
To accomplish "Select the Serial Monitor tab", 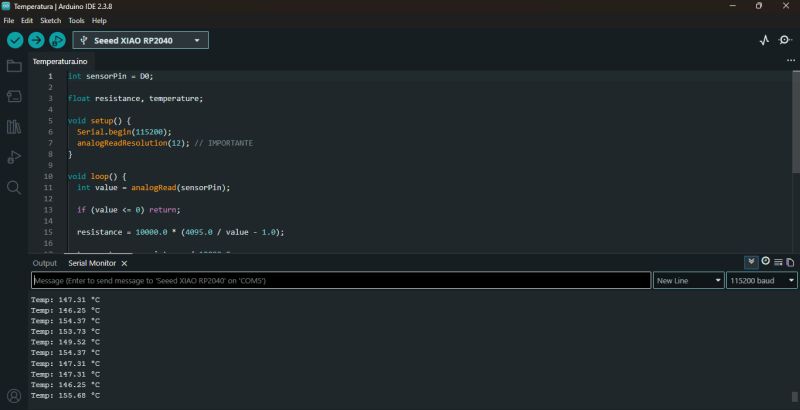I will pyautogui.click(x=92, y=263).
